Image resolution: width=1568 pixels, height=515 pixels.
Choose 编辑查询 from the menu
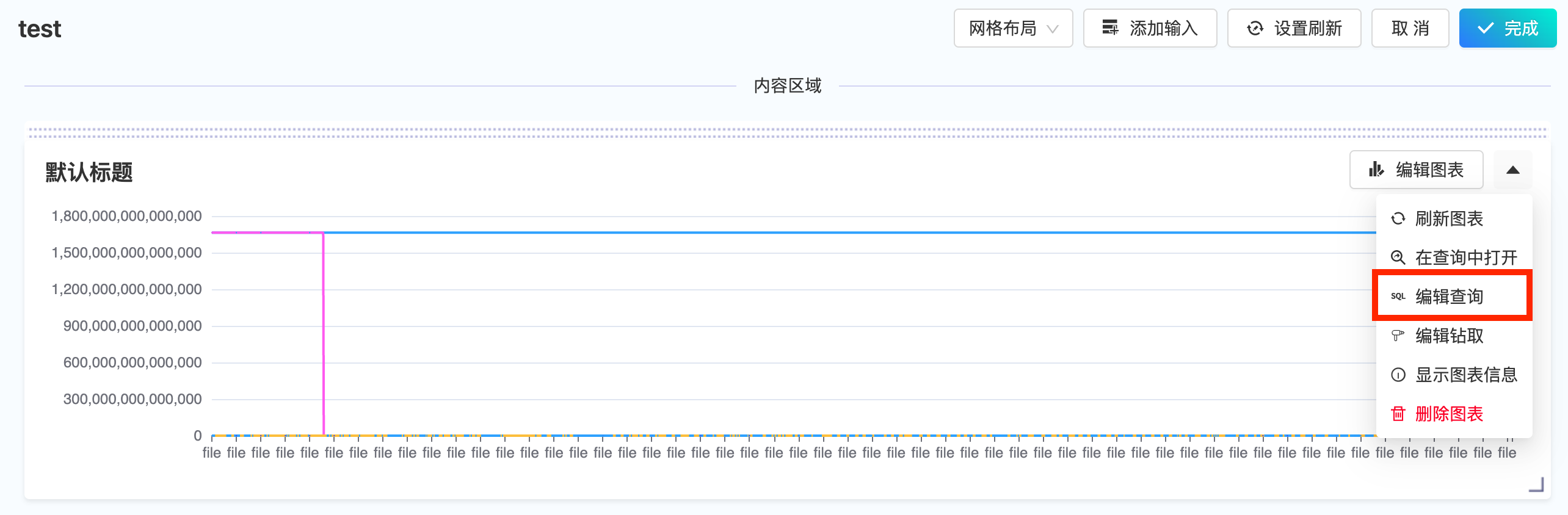[1454, 297]
